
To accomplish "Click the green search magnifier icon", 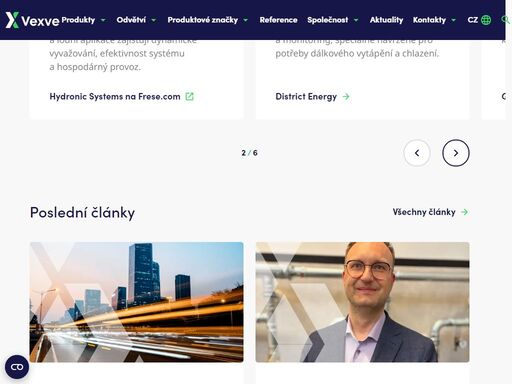I will 506,20.
